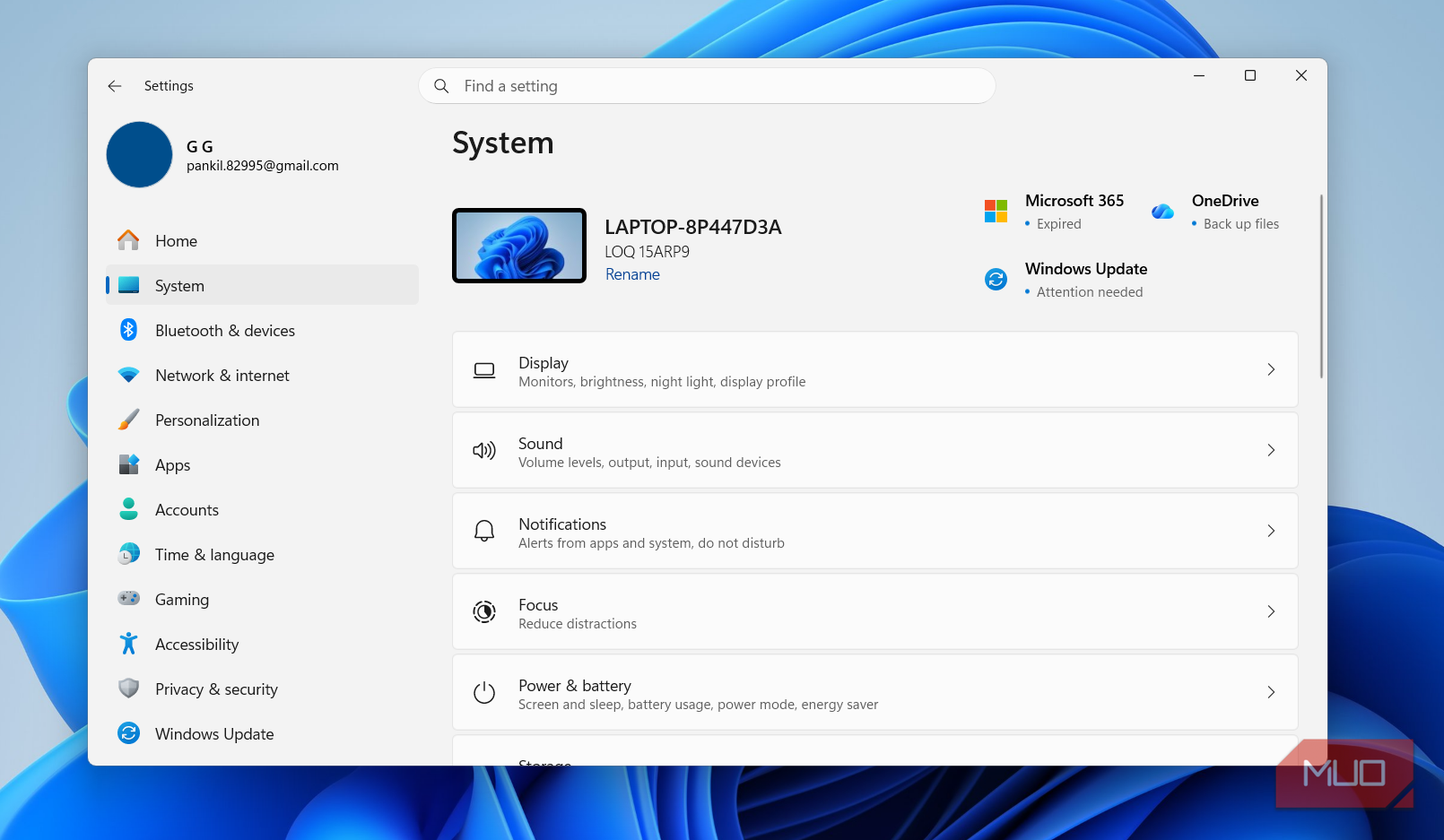Open Bluetooth & devices section
The height and width of the screenshot is (840, 1444).
(262, 330)
